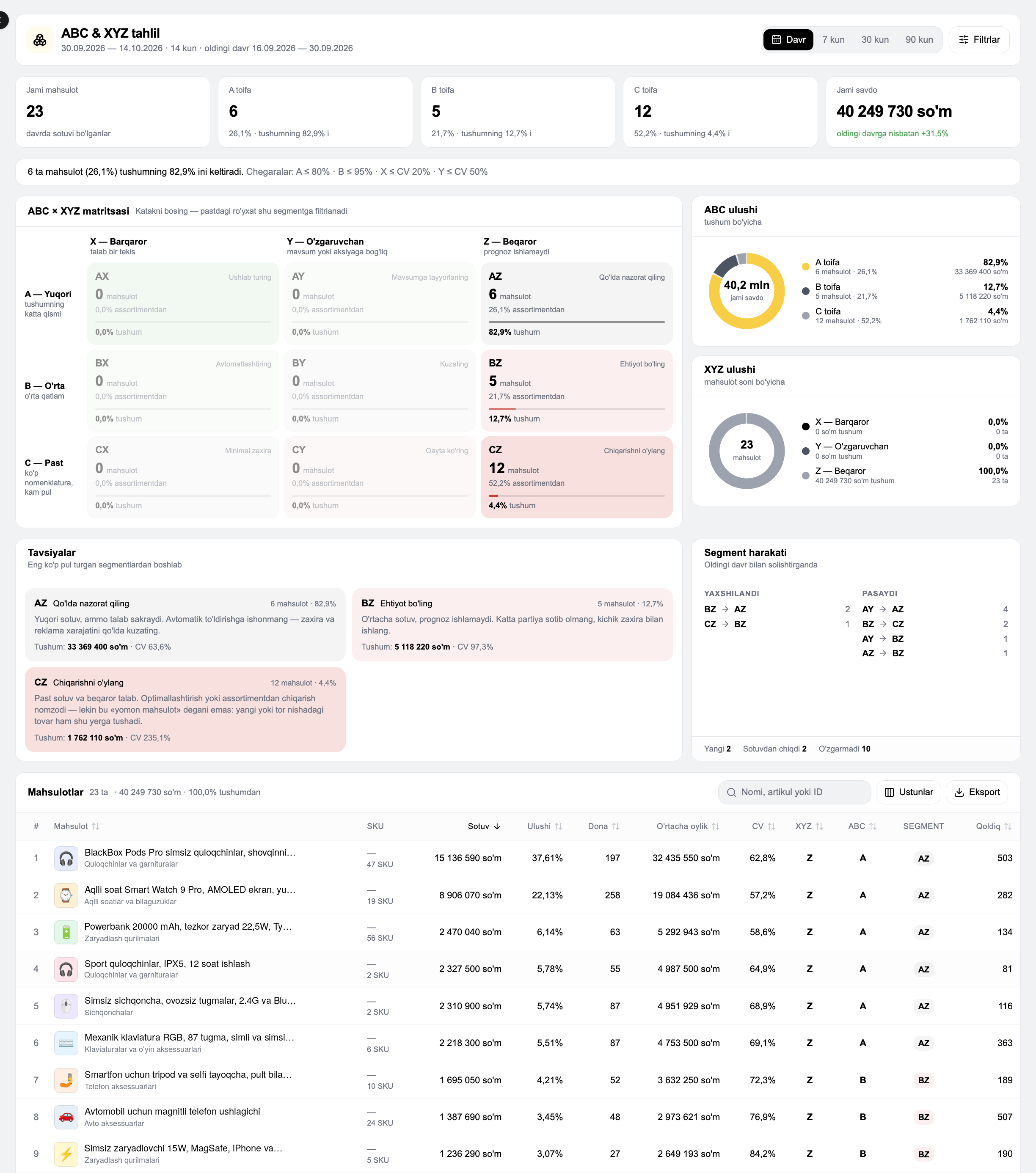Switch to 90 kun period

pyautogui.click(x=919, y=40)
